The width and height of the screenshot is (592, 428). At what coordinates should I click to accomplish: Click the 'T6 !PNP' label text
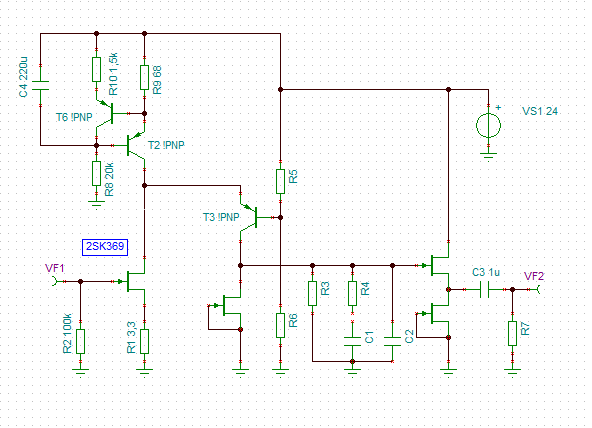click(x=74, y=117)
